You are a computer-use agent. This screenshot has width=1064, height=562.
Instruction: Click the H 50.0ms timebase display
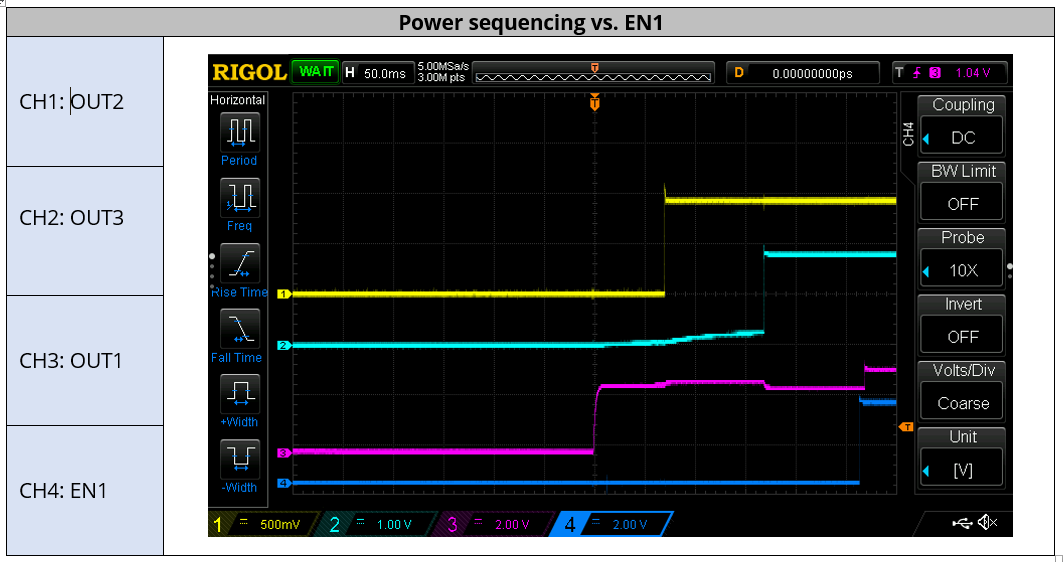(379, 73)
